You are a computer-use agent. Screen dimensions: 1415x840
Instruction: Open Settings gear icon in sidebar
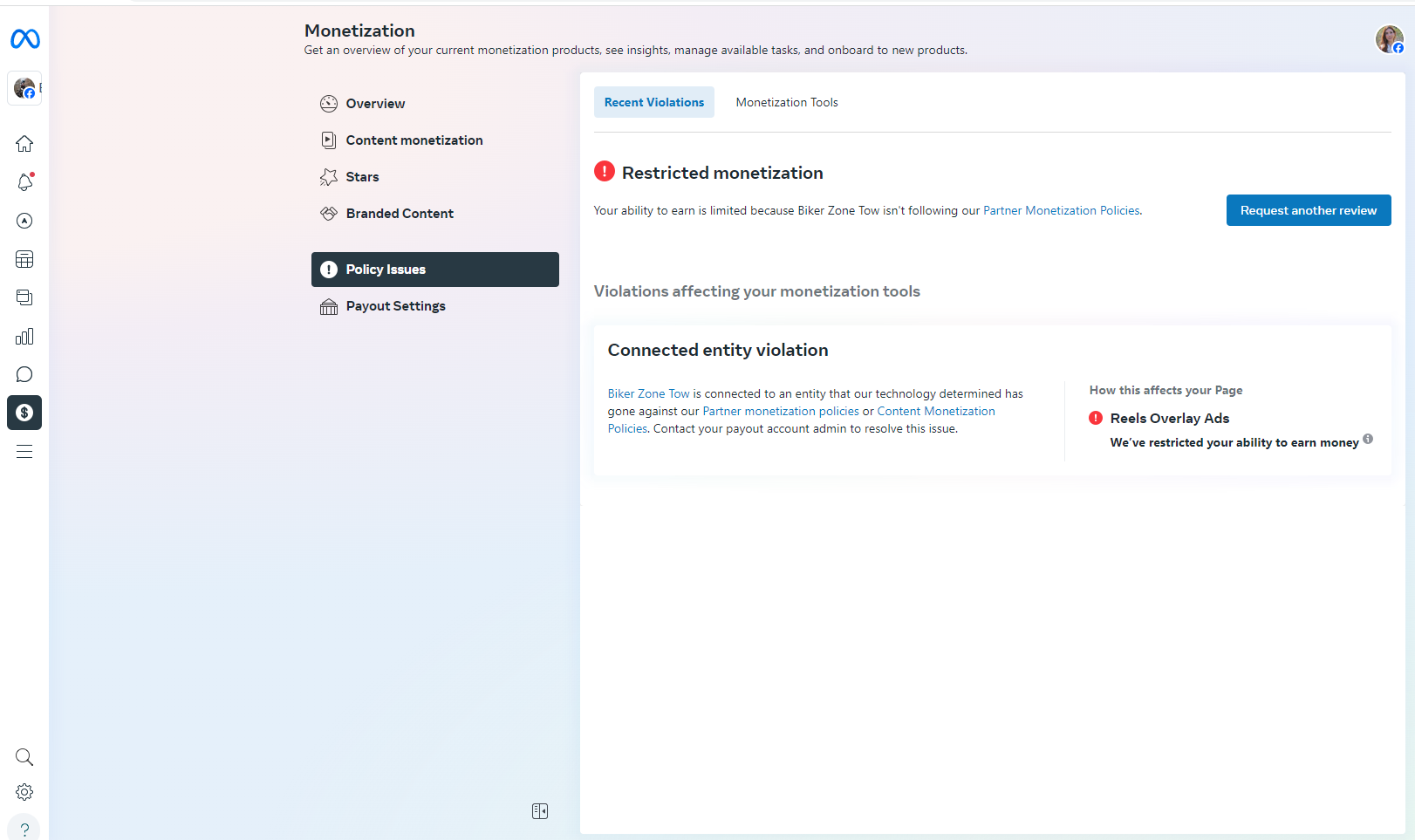coord(24,792)
